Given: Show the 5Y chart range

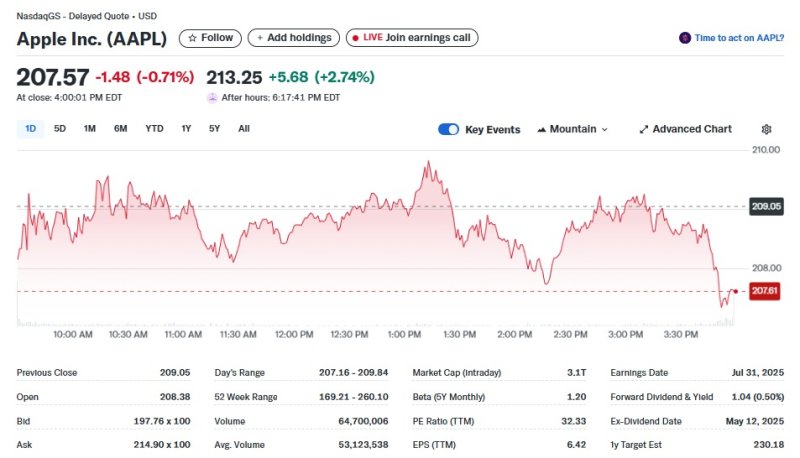Looking at the screenshot, I should click(214, 129).
